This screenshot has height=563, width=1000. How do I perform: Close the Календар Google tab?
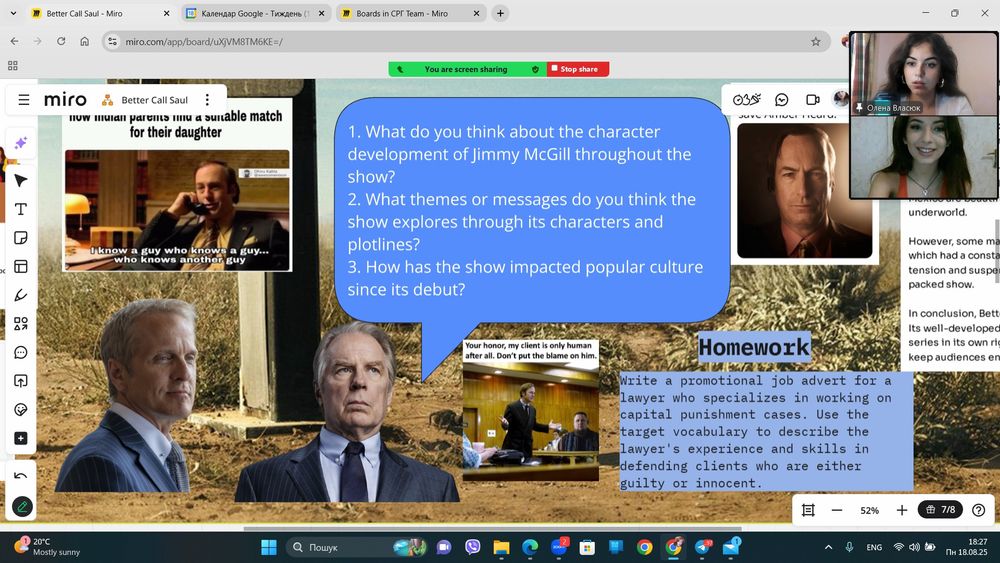tap(321, 13)
